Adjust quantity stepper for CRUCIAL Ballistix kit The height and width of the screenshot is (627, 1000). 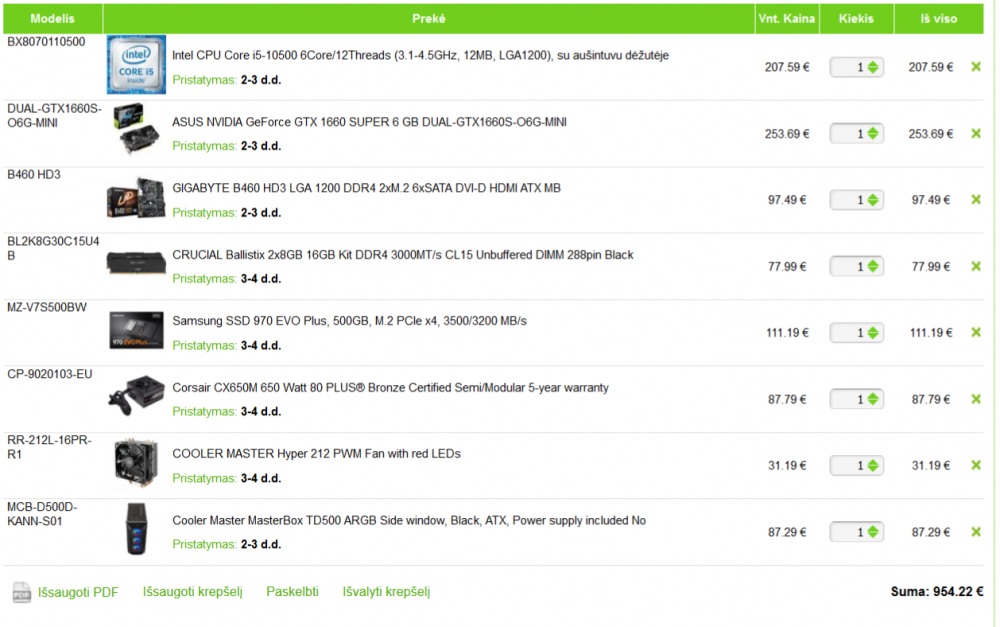[x=873, y=266]
